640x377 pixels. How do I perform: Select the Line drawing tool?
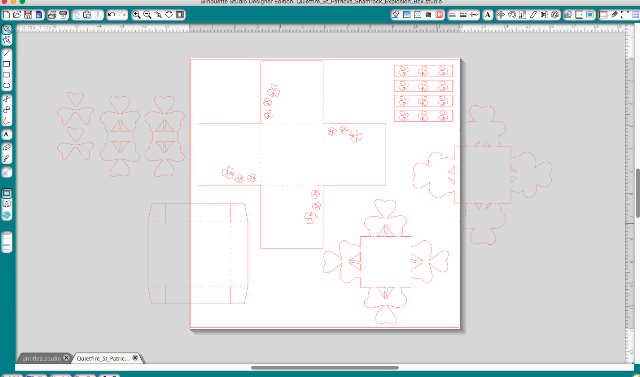click(7, 53)
